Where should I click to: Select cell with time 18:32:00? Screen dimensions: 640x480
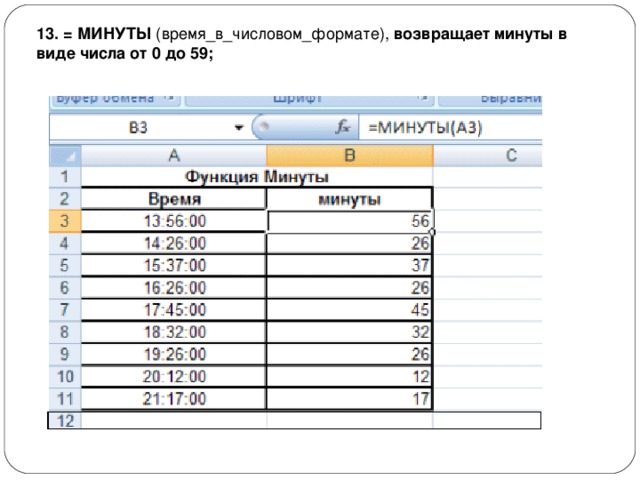tap(174, 332)
